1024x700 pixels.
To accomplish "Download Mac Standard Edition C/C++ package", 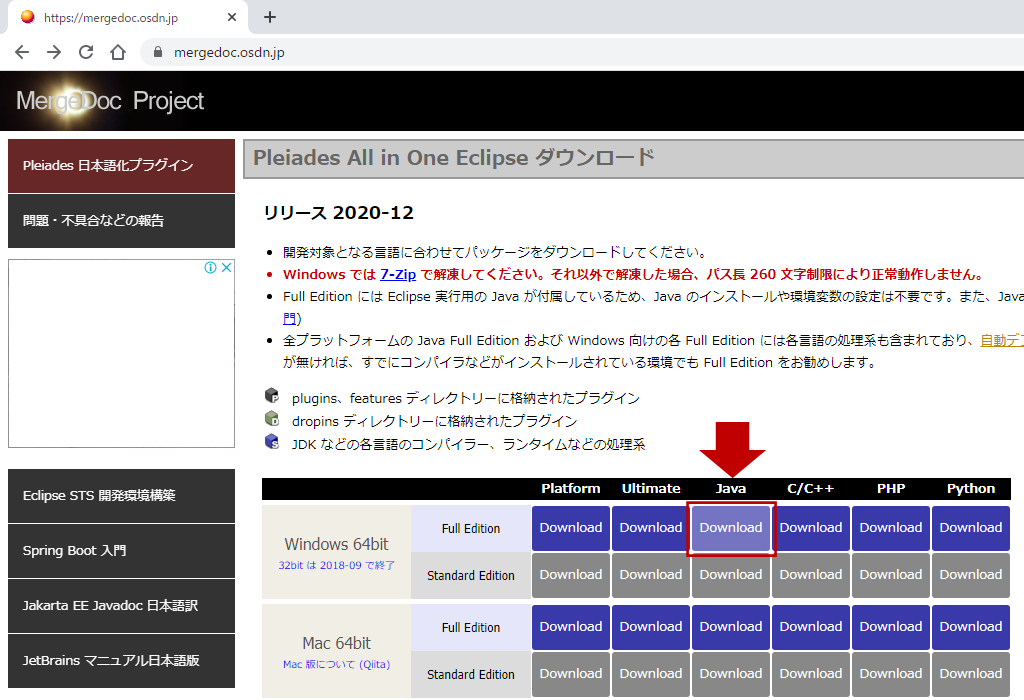I will (811, 674).
